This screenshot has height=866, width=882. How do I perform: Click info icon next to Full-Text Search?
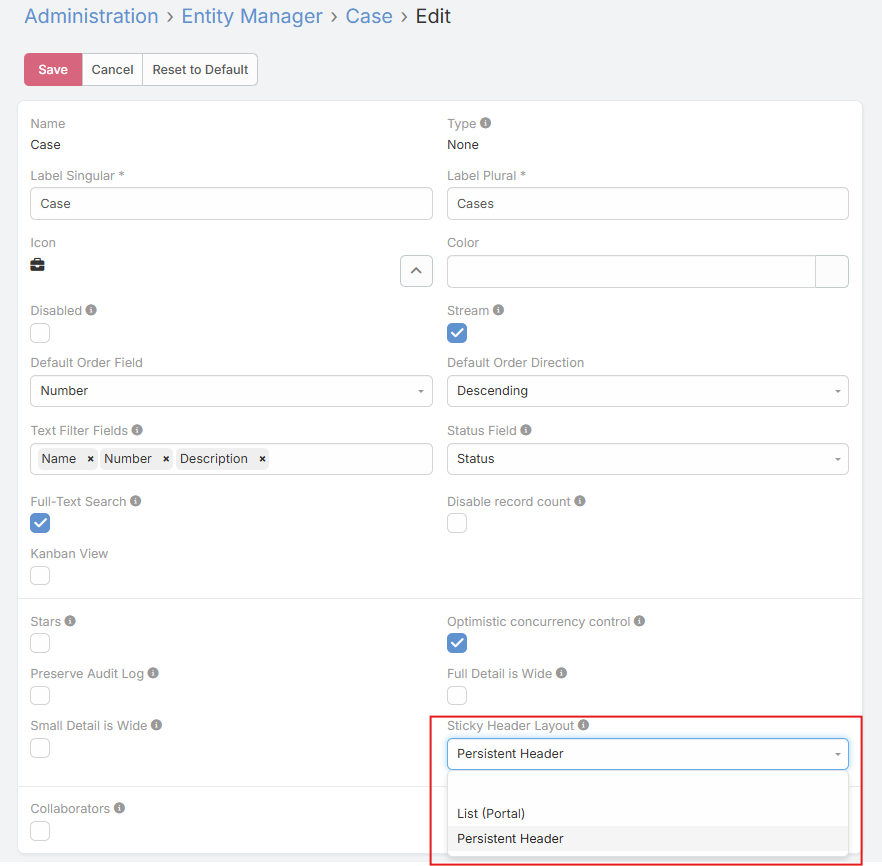(x=136, y=501)
